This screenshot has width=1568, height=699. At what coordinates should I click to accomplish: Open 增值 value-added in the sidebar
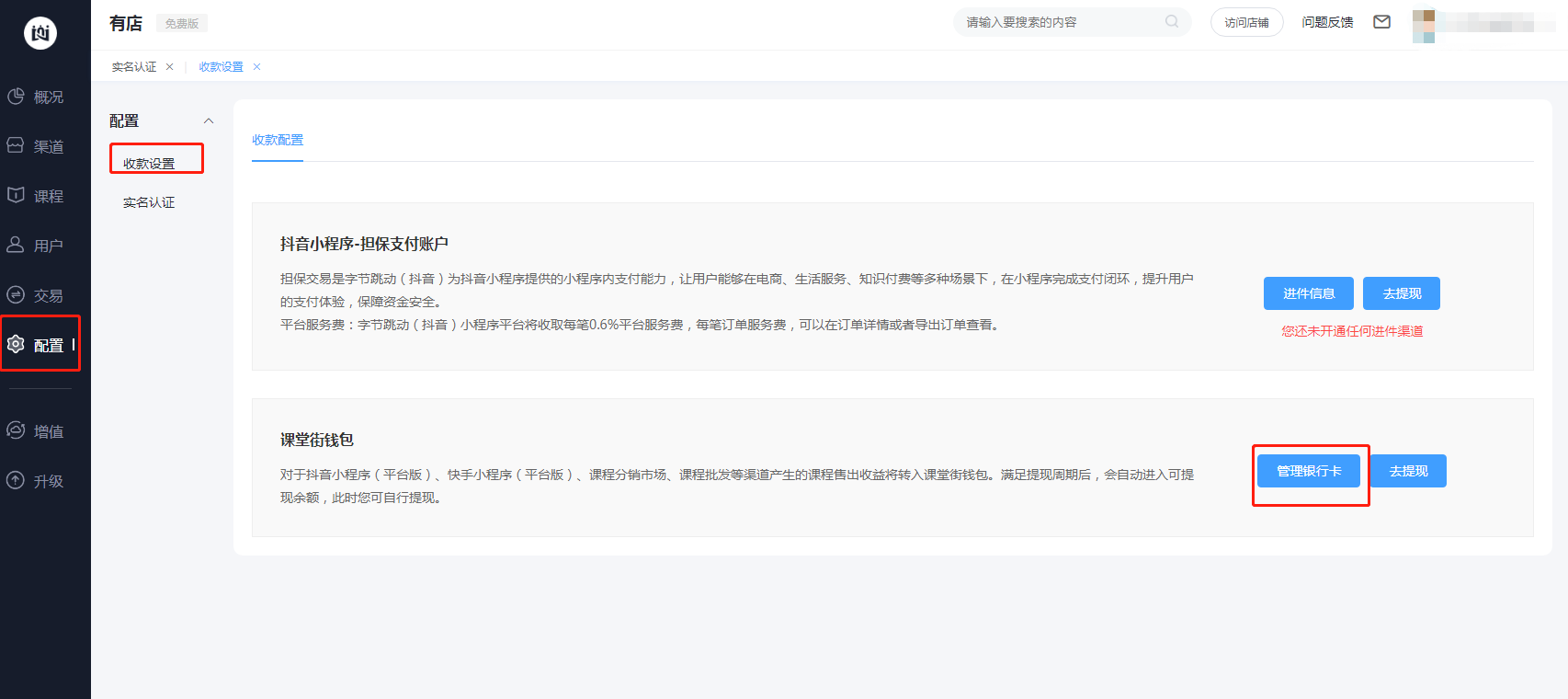(37, 431)
